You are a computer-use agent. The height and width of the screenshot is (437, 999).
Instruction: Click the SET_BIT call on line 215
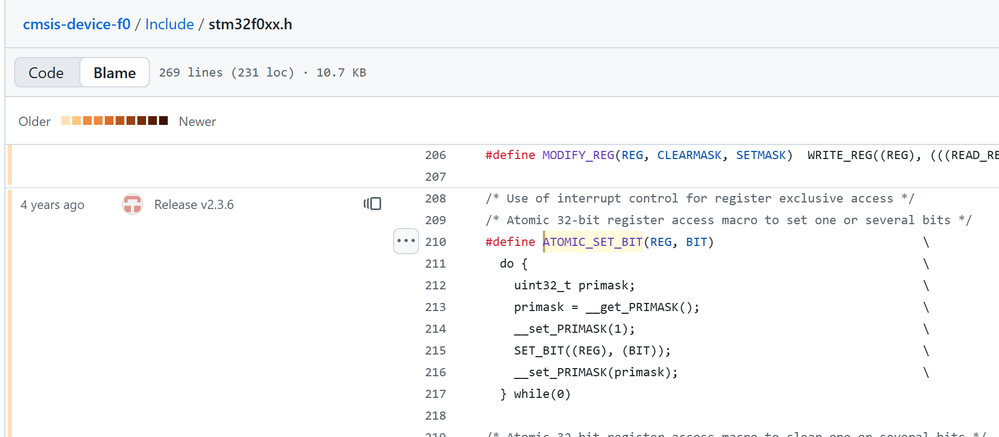538,351
